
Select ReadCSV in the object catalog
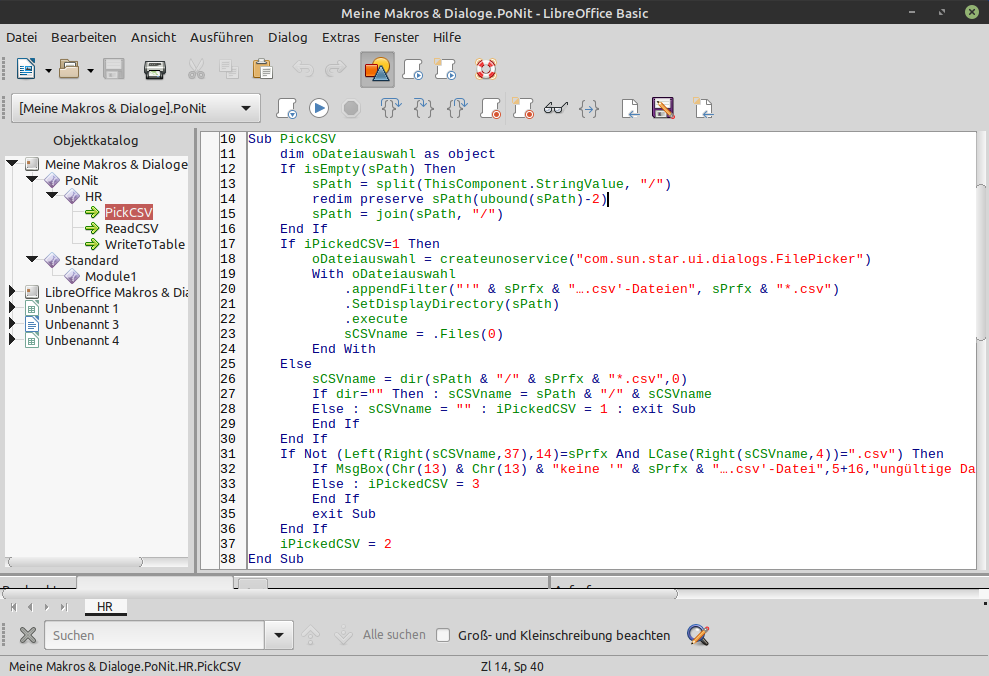(131, 228)
